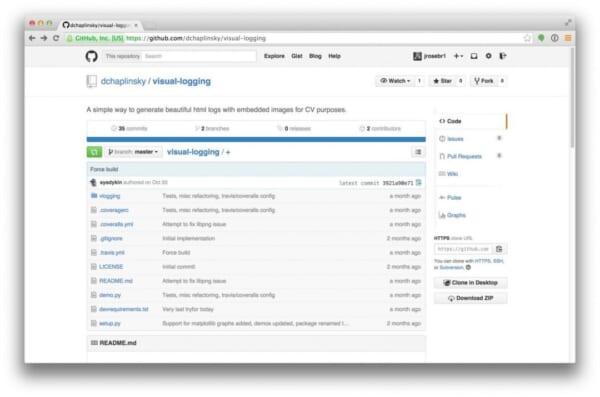Image resolution: width=600 pixels, height=397 pixels.
Task: Click the Download ZIP button
Action: [471, 298]
